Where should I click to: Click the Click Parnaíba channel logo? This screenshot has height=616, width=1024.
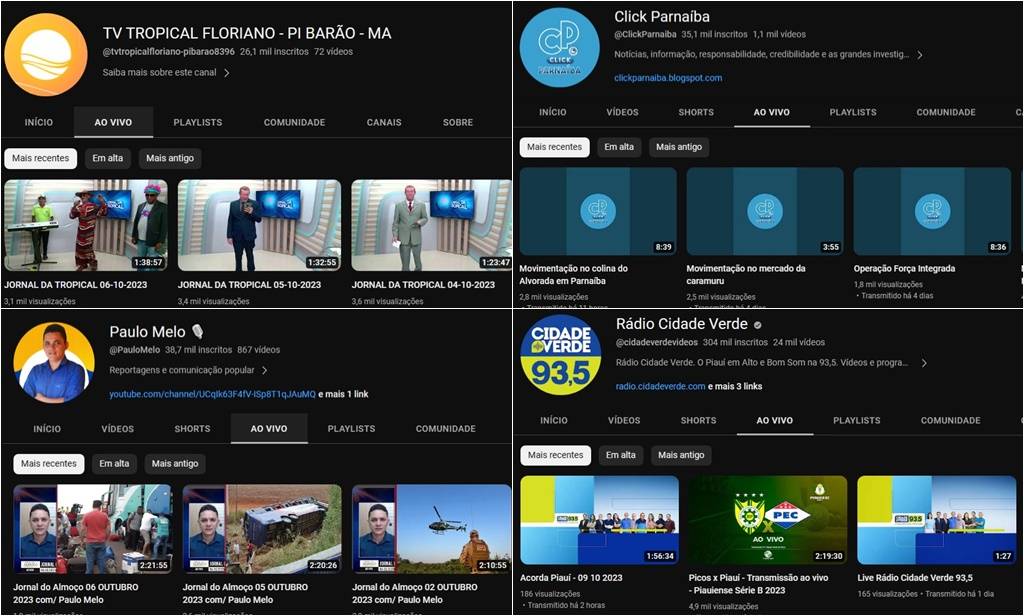pos(559,47)
